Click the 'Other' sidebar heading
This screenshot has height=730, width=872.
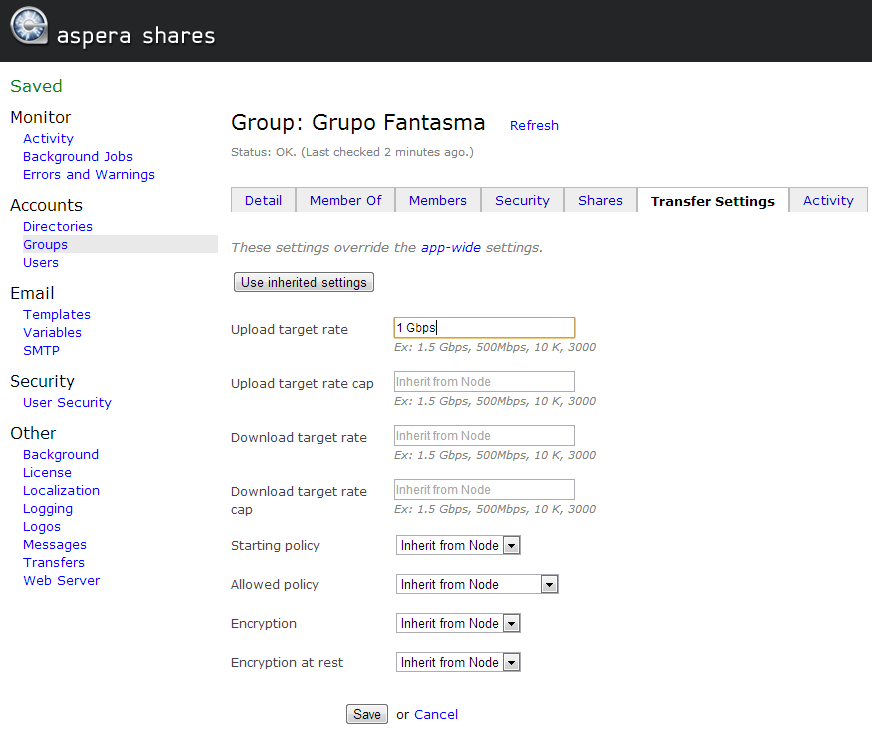33,433
